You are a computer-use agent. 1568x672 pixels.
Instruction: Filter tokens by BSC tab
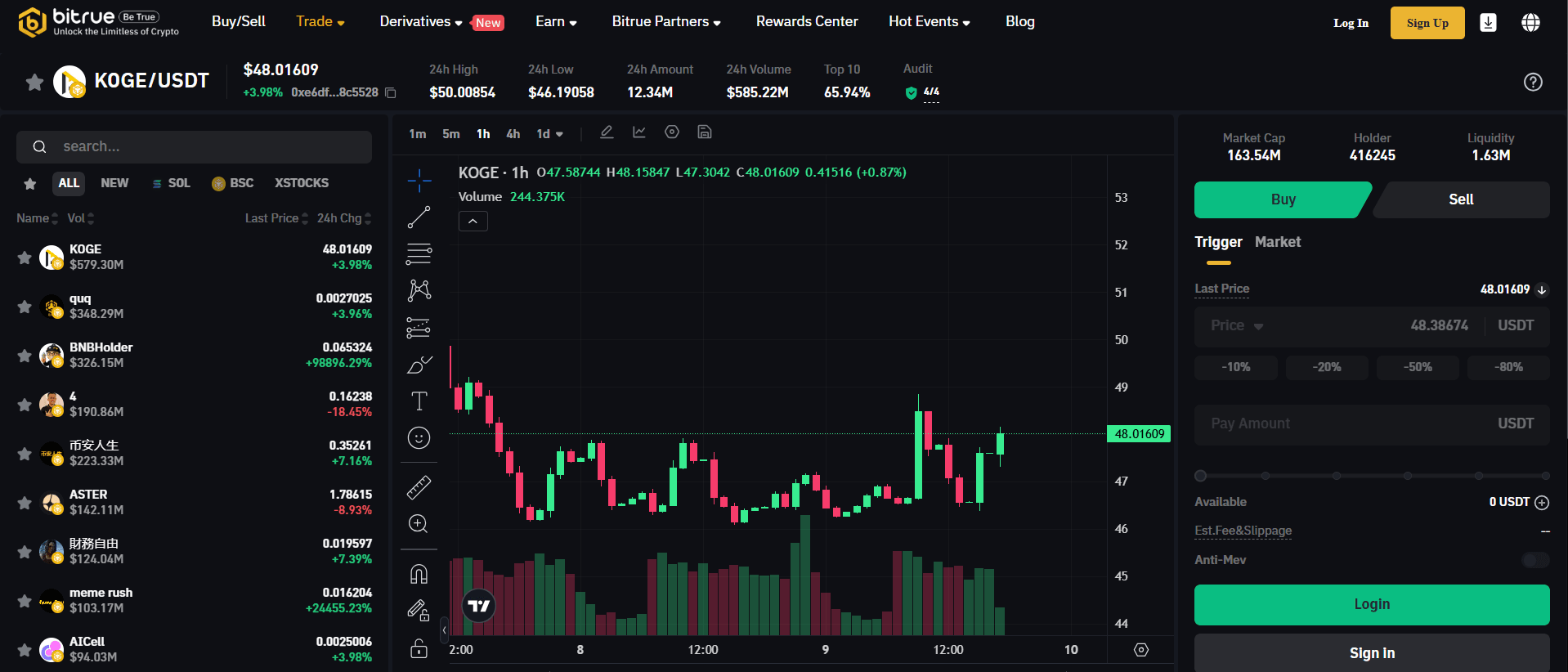tap(233, 183)
